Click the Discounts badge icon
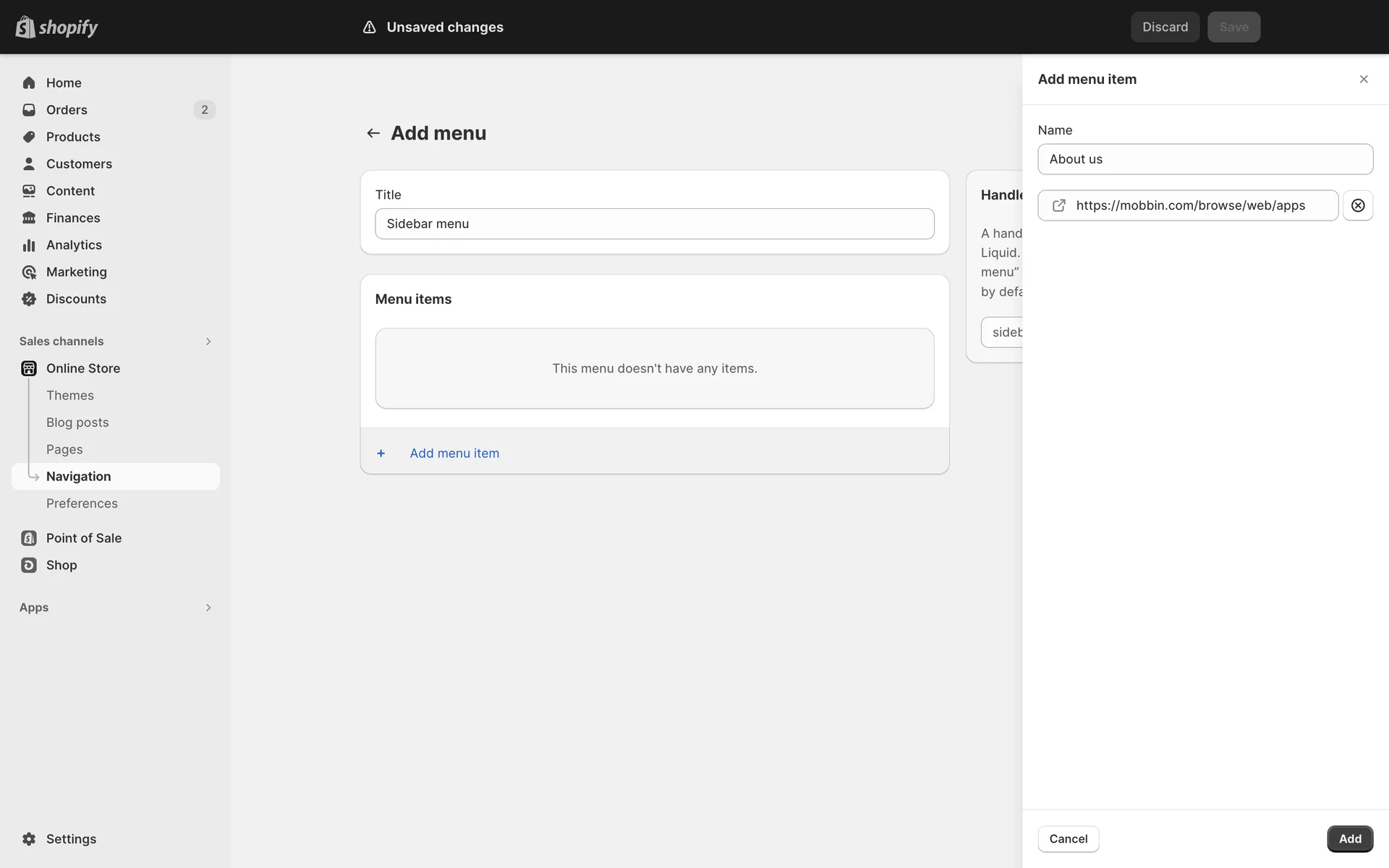Screen dimensions: 1389x868 29,299
